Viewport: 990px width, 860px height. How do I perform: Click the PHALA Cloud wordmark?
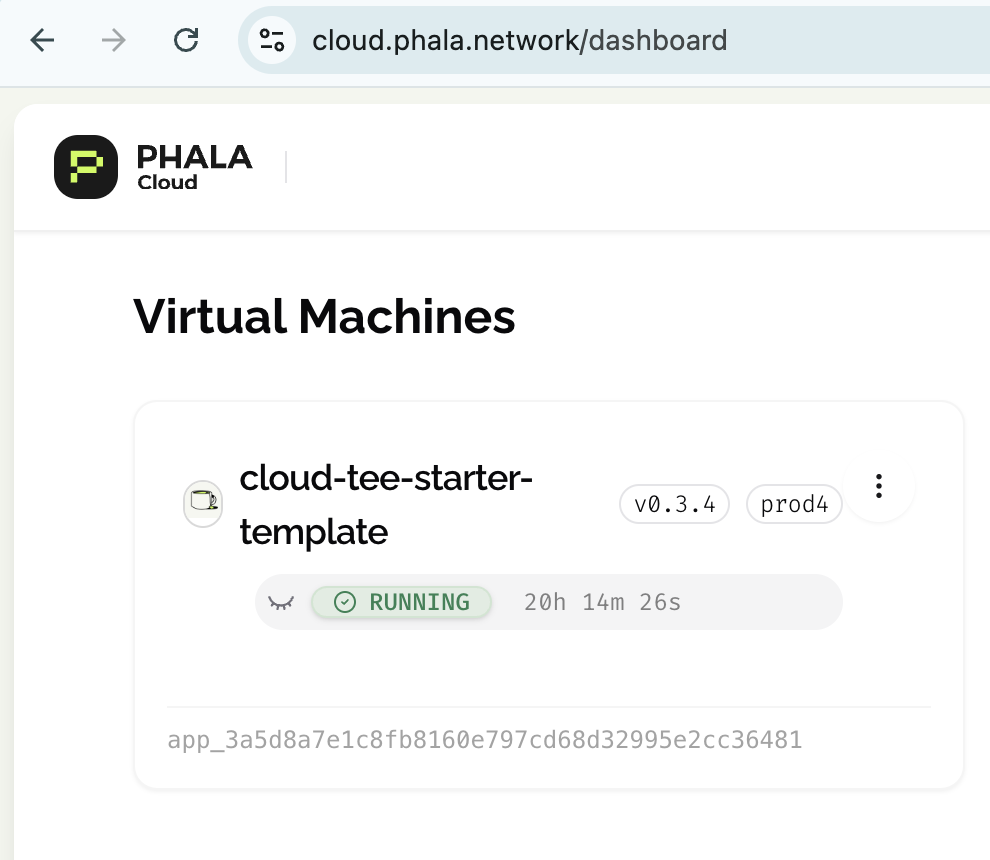pyautogui.click(x=194, y=167)
